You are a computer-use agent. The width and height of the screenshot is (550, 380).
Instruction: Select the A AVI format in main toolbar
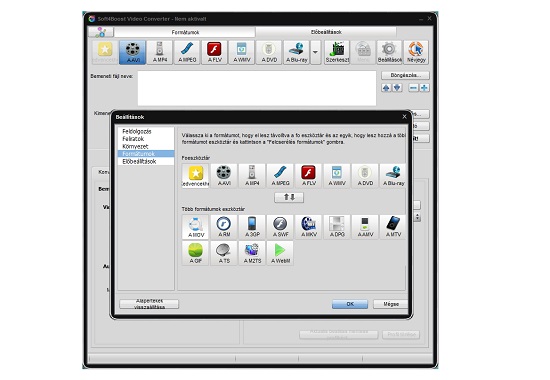click(x=133, y=52)
